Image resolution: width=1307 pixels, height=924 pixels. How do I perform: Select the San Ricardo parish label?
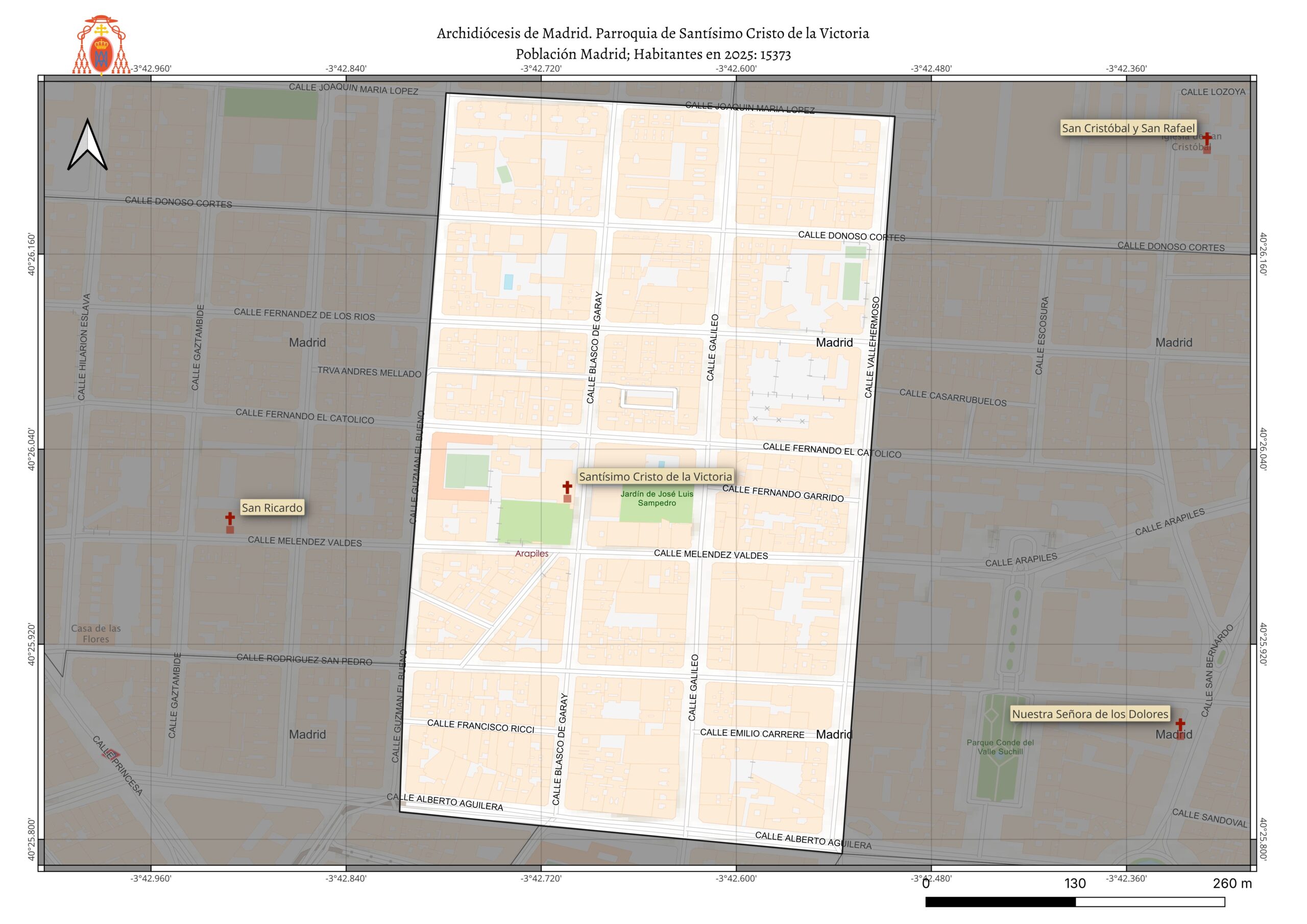tap(272, 508)
